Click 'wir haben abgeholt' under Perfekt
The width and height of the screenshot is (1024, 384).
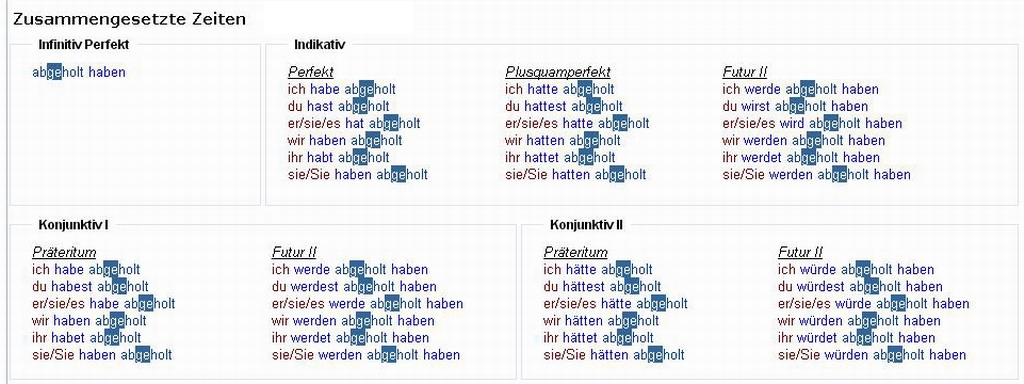point(345,140)
